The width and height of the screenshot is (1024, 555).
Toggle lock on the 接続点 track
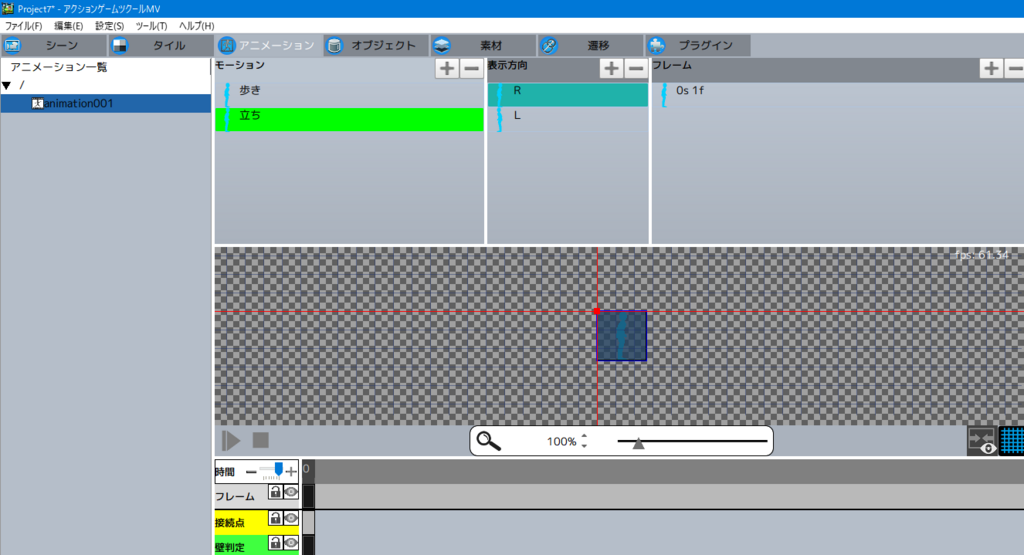tap(275, 518)
